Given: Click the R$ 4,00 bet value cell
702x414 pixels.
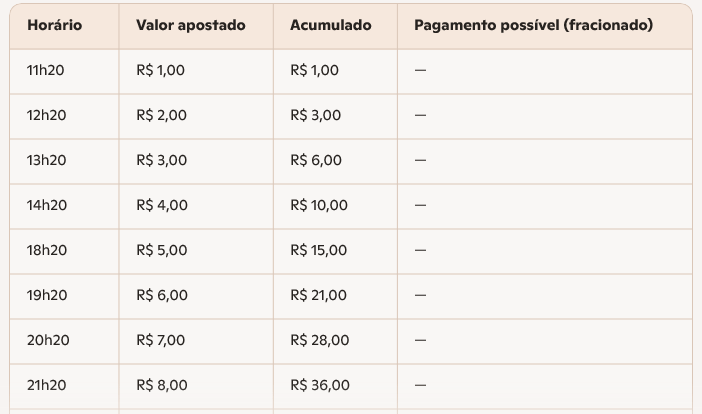Looking at the screenshot, I should pyautogui.click(x=161, y=206).
